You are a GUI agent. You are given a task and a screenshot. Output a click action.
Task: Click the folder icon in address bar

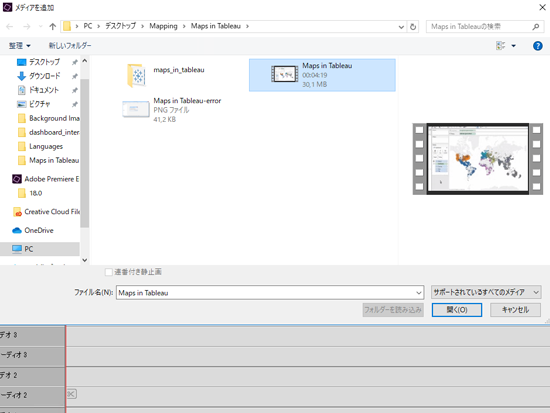[67, 26]
